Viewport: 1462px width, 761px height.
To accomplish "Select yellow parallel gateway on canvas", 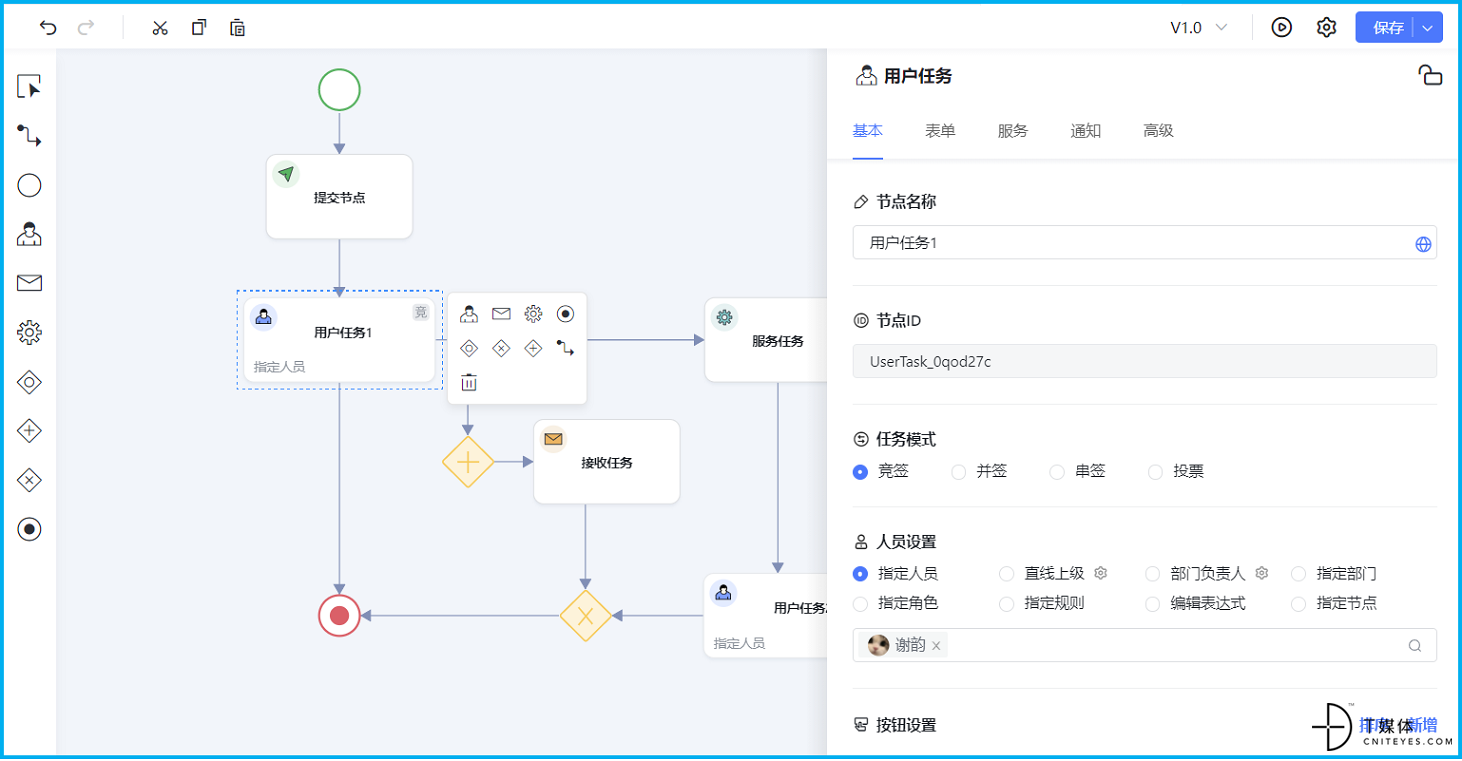I will coord(468,462).
